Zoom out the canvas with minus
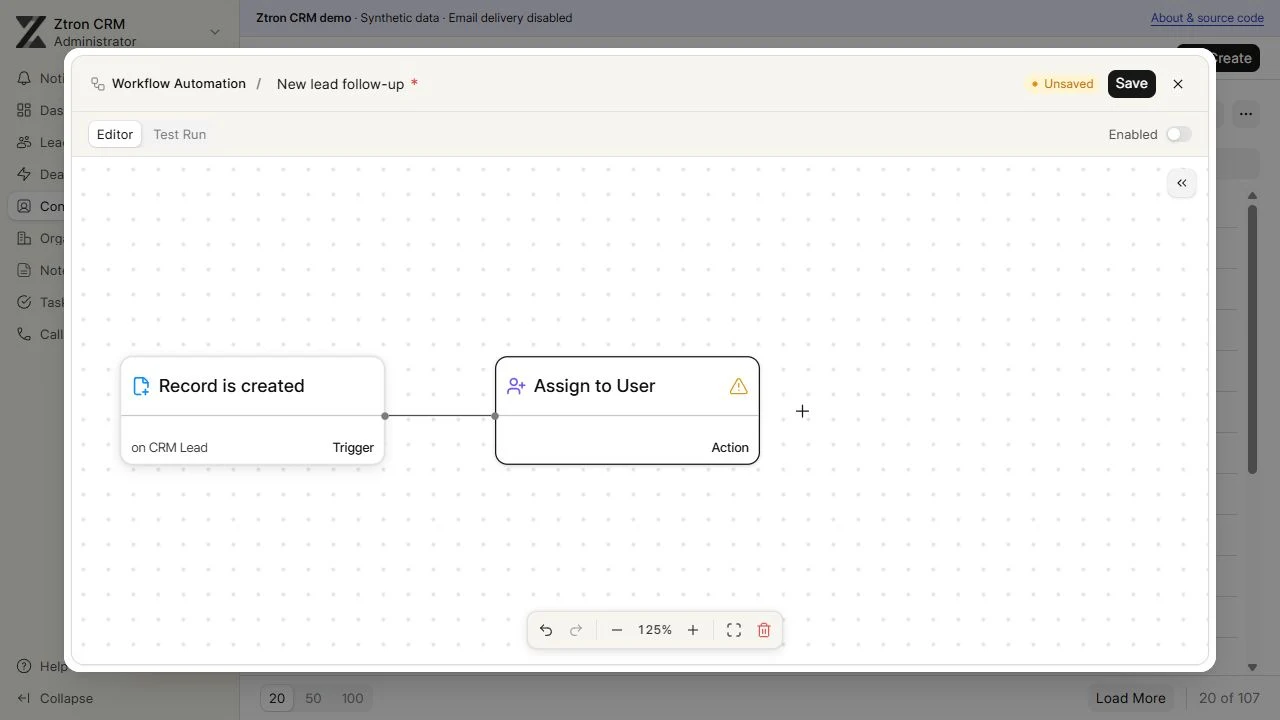This screenshot has width=1280, height=720. [617, 630]
